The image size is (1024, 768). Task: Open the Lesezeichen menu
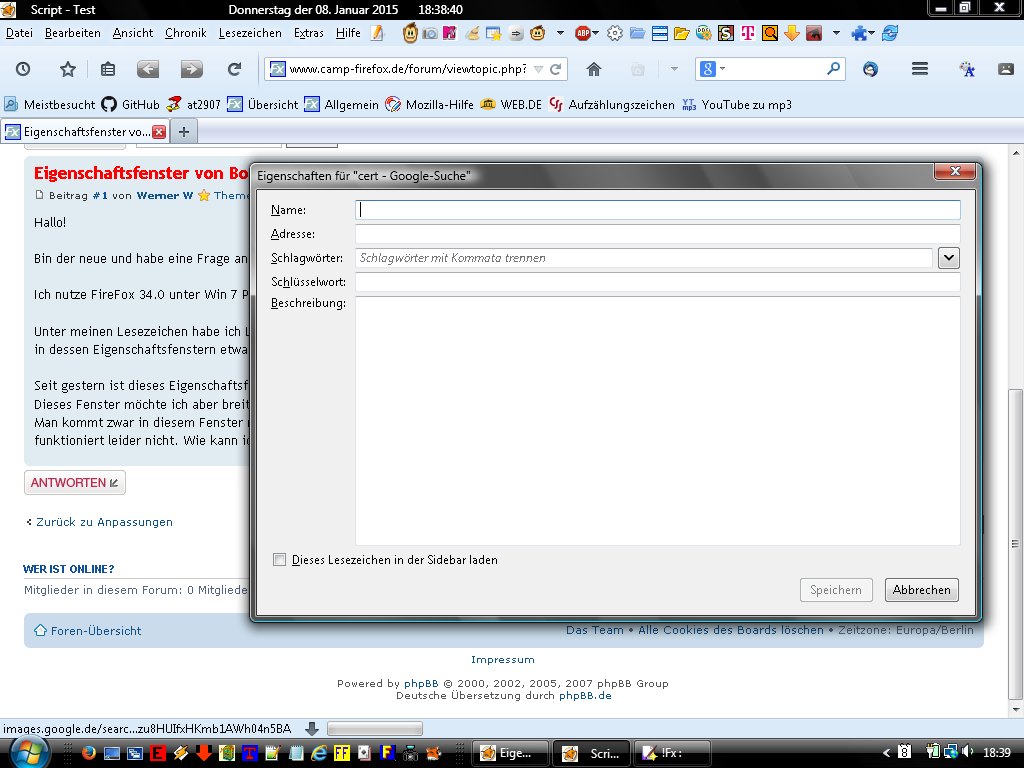pyautogui.click(x=250, y=33)
